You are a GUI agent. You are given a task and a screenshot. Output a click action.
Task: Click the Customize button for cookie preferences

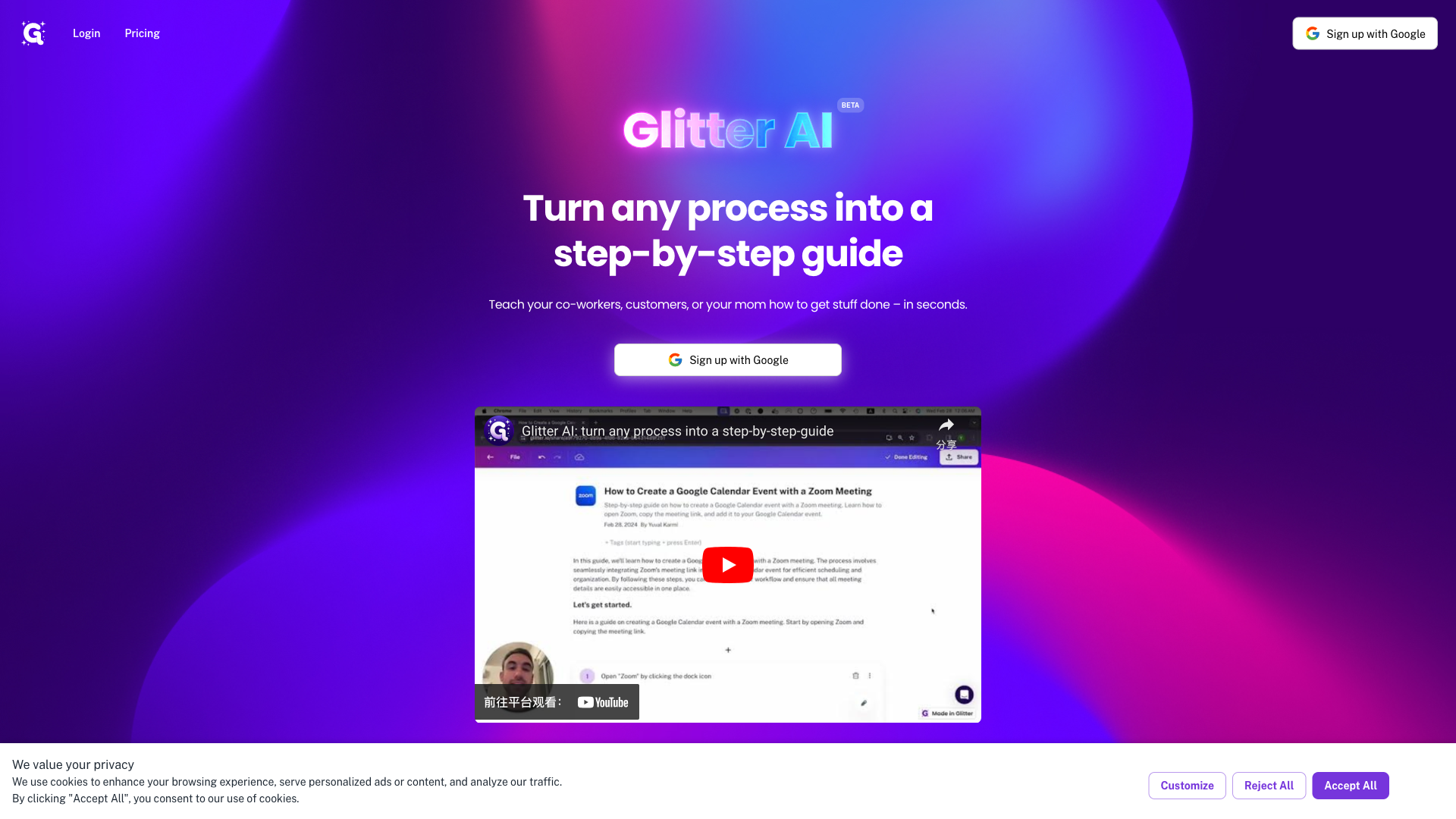coord(1187,785)
